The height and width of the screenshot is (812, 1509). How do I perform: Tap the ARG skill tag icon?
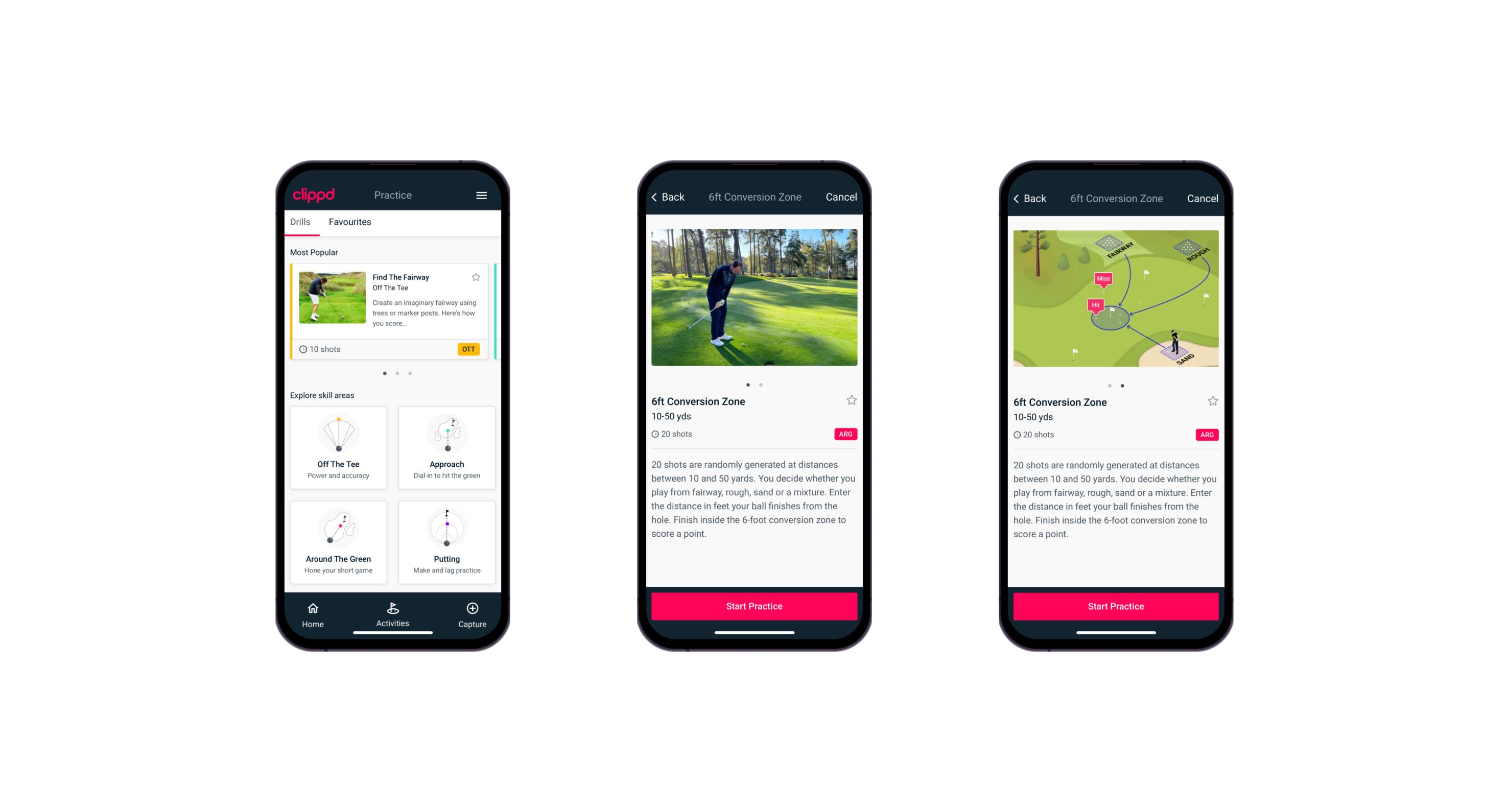[846, 434]
